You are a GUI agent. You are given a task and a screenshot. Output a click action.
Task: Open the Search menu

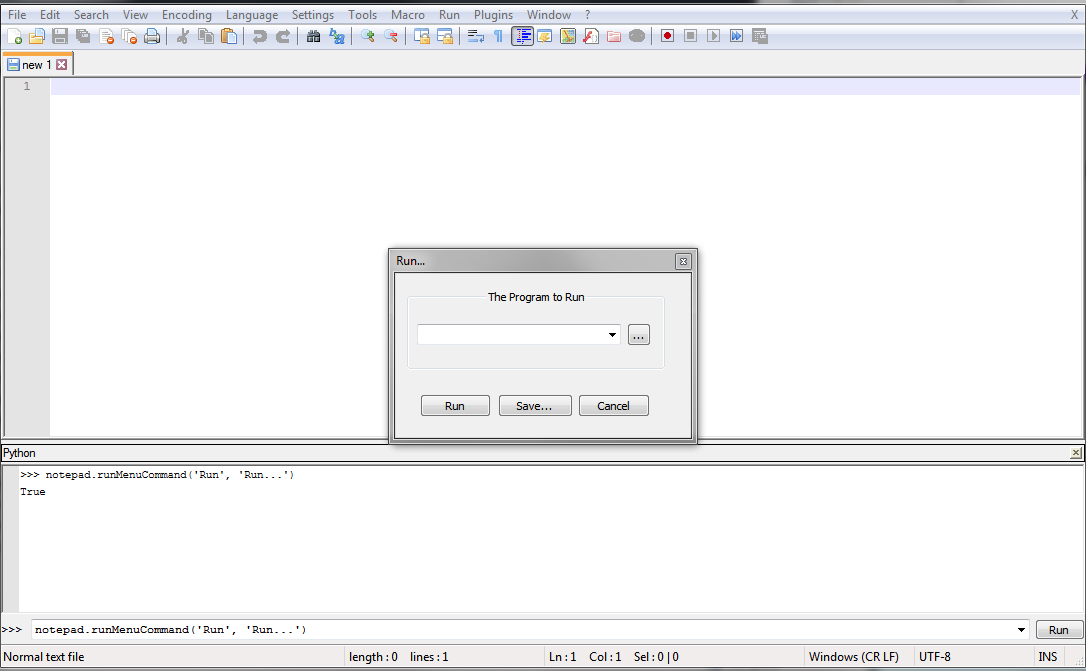(91, 15)
